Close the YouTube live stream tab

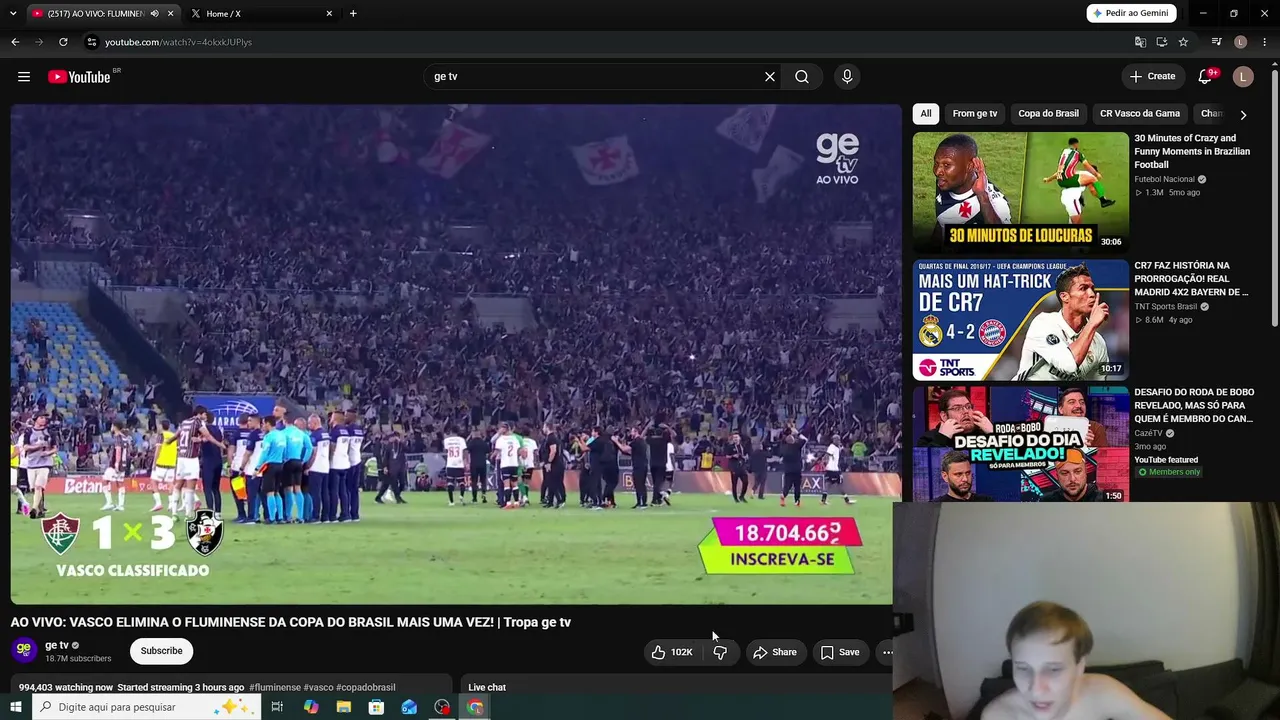pos(170,14)
